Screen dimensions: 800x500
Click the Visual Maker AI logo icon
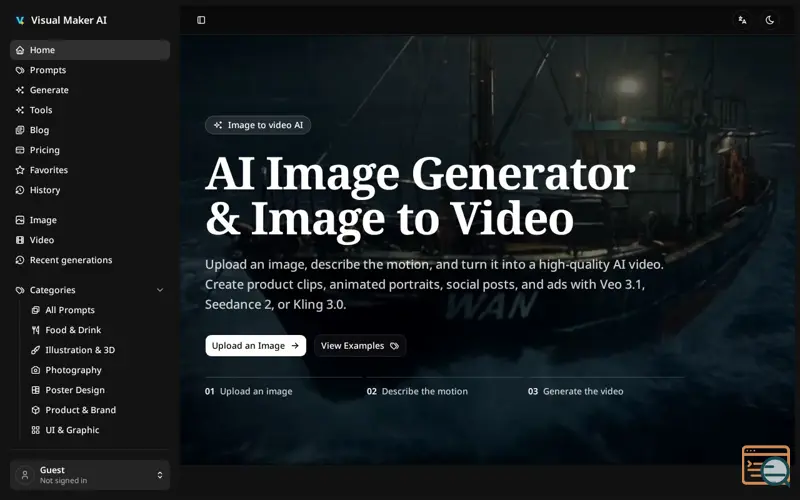pyautogui.click(x=20, y=20)
